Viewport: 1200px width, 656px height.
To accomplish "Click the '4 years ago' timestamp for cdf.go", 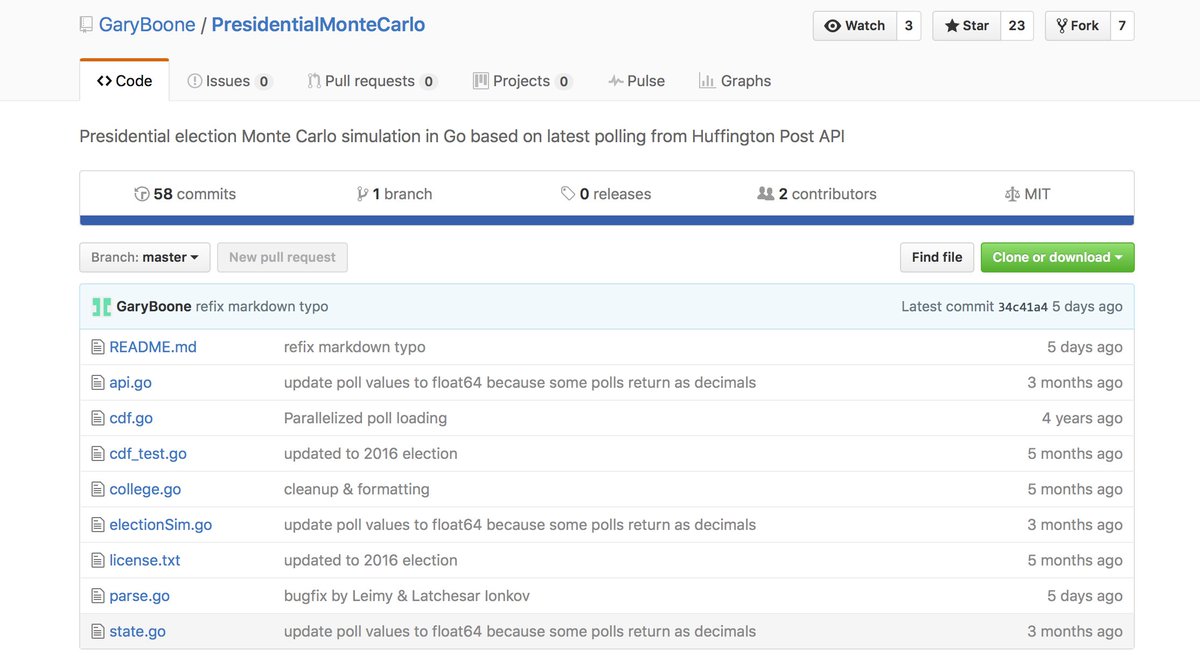I will tap(1082, 418).
